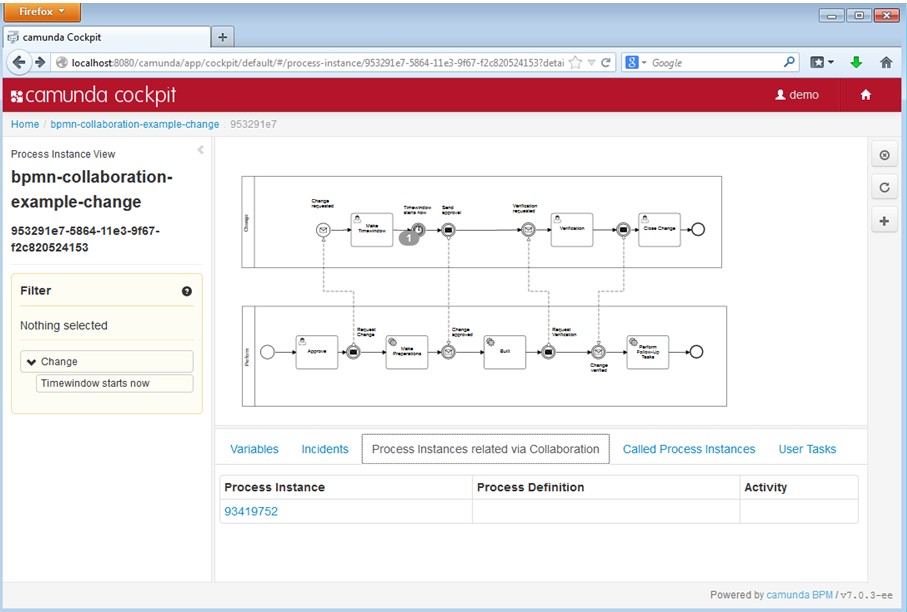The height and width of the screenshot is (612, 907).
Task: Open the Filter help question mark
Action: [186, 291]
